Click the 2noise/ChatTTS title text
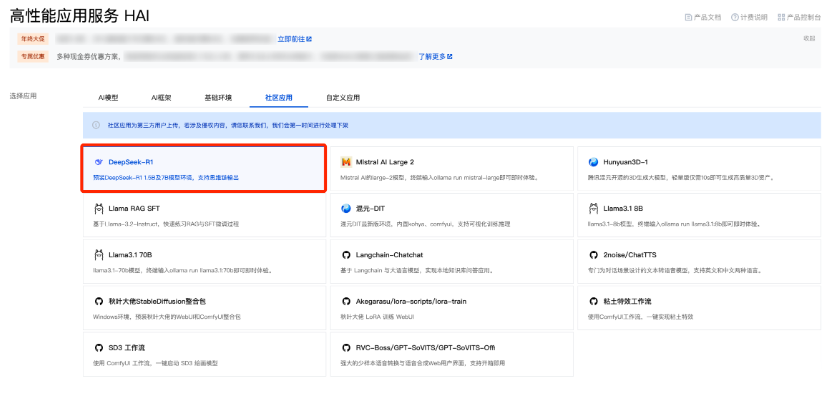Screen dimensions: 840x415 629,255
